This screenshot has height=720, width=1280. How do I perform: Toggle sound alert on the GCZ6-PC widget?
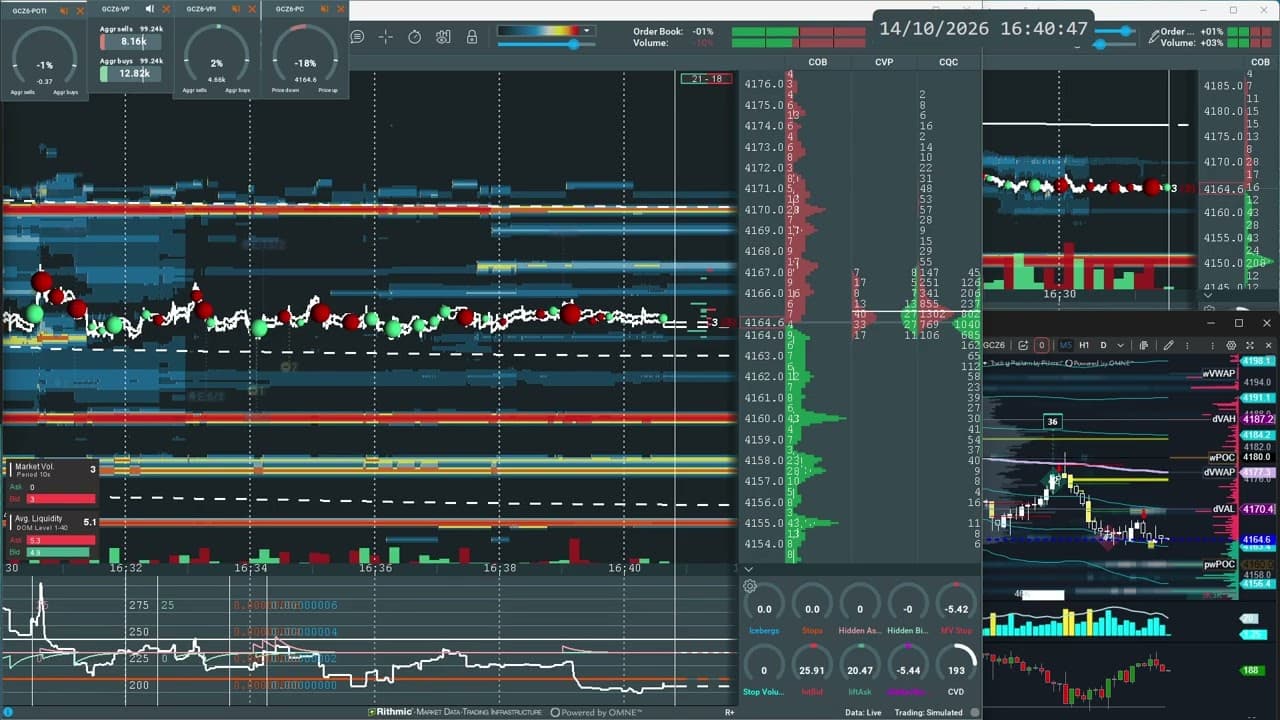(324, 9)
